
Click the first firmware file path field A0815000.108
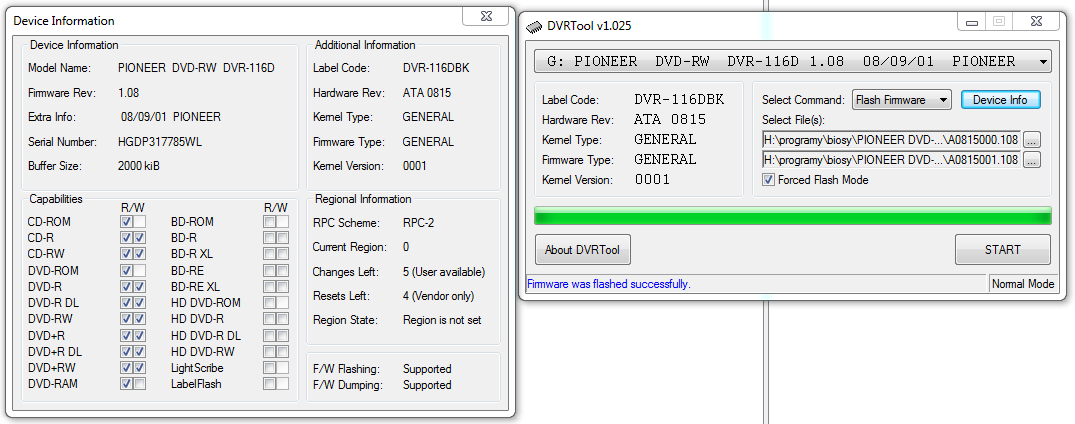pos(891,139)
